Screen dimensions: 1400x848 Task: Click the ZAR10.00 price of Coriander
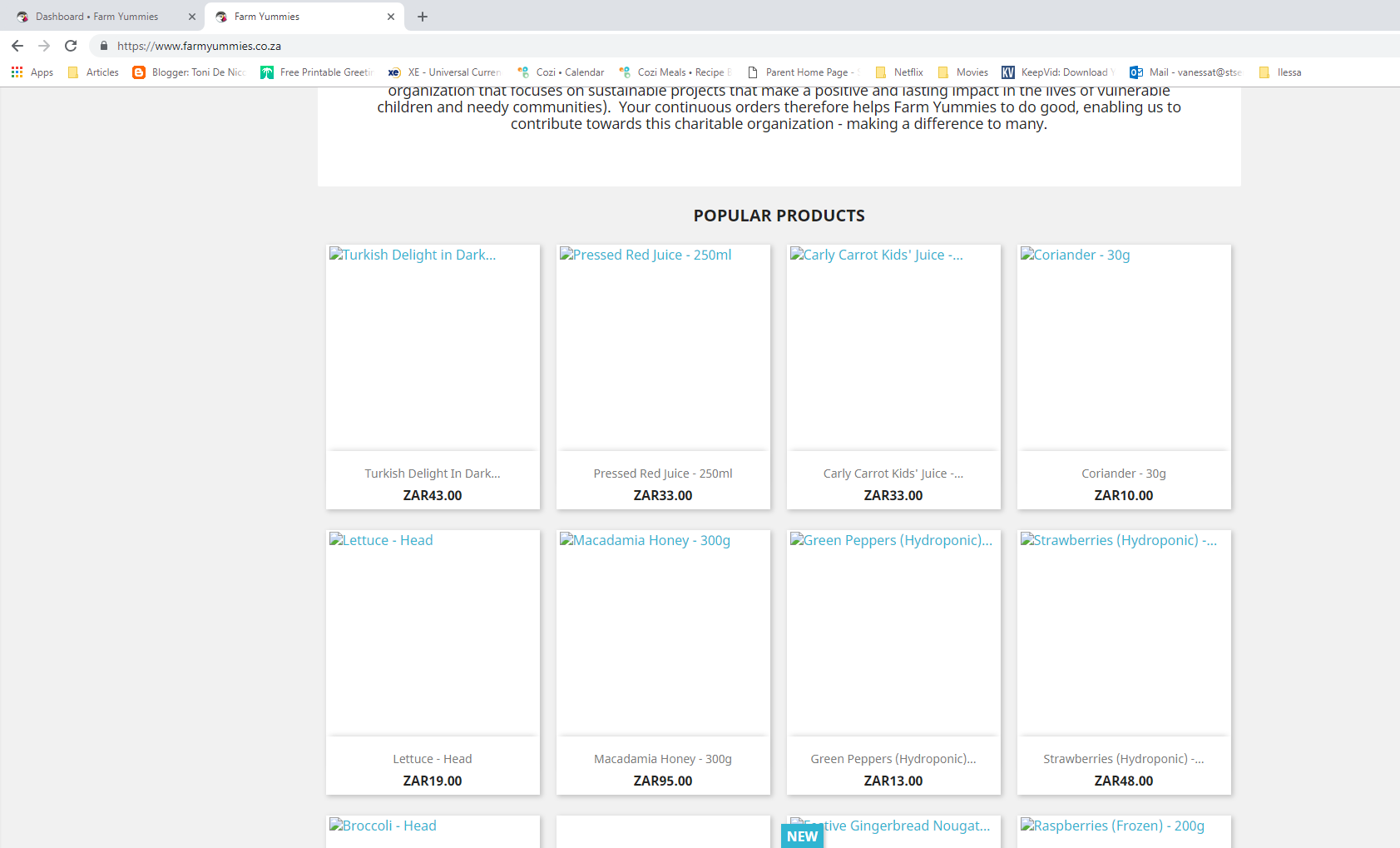pyautogui.click(x=1124, y=495)
